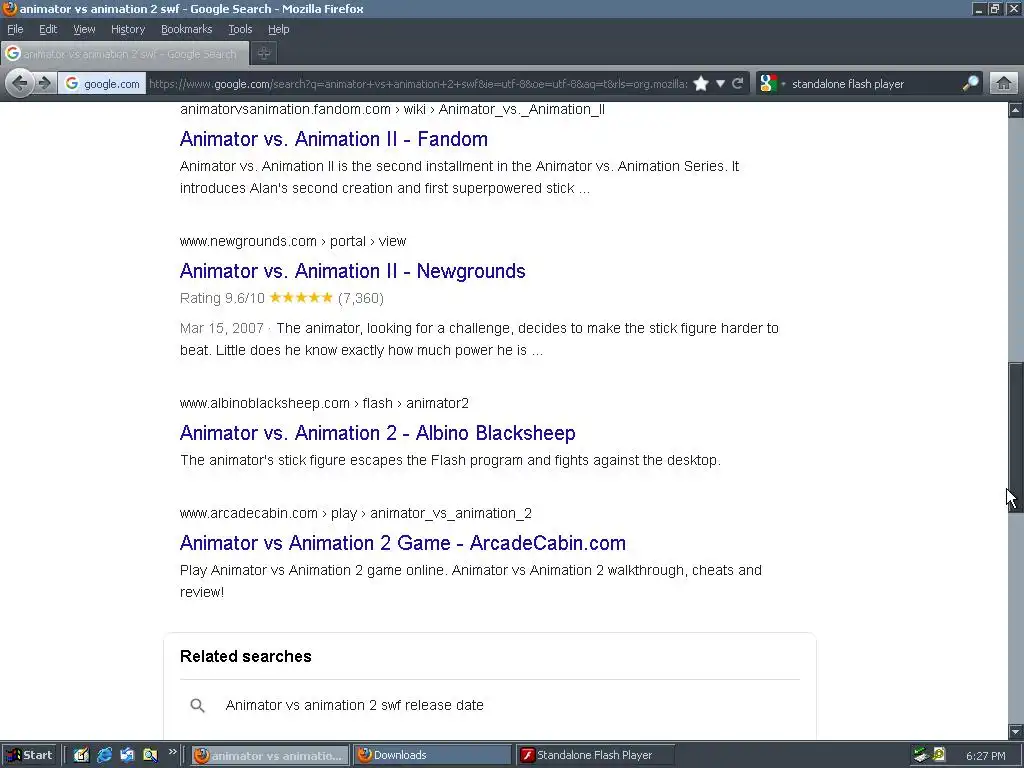Click the scrollbar up arrow
The image size is (1024, 768).
pos(1016,110)
